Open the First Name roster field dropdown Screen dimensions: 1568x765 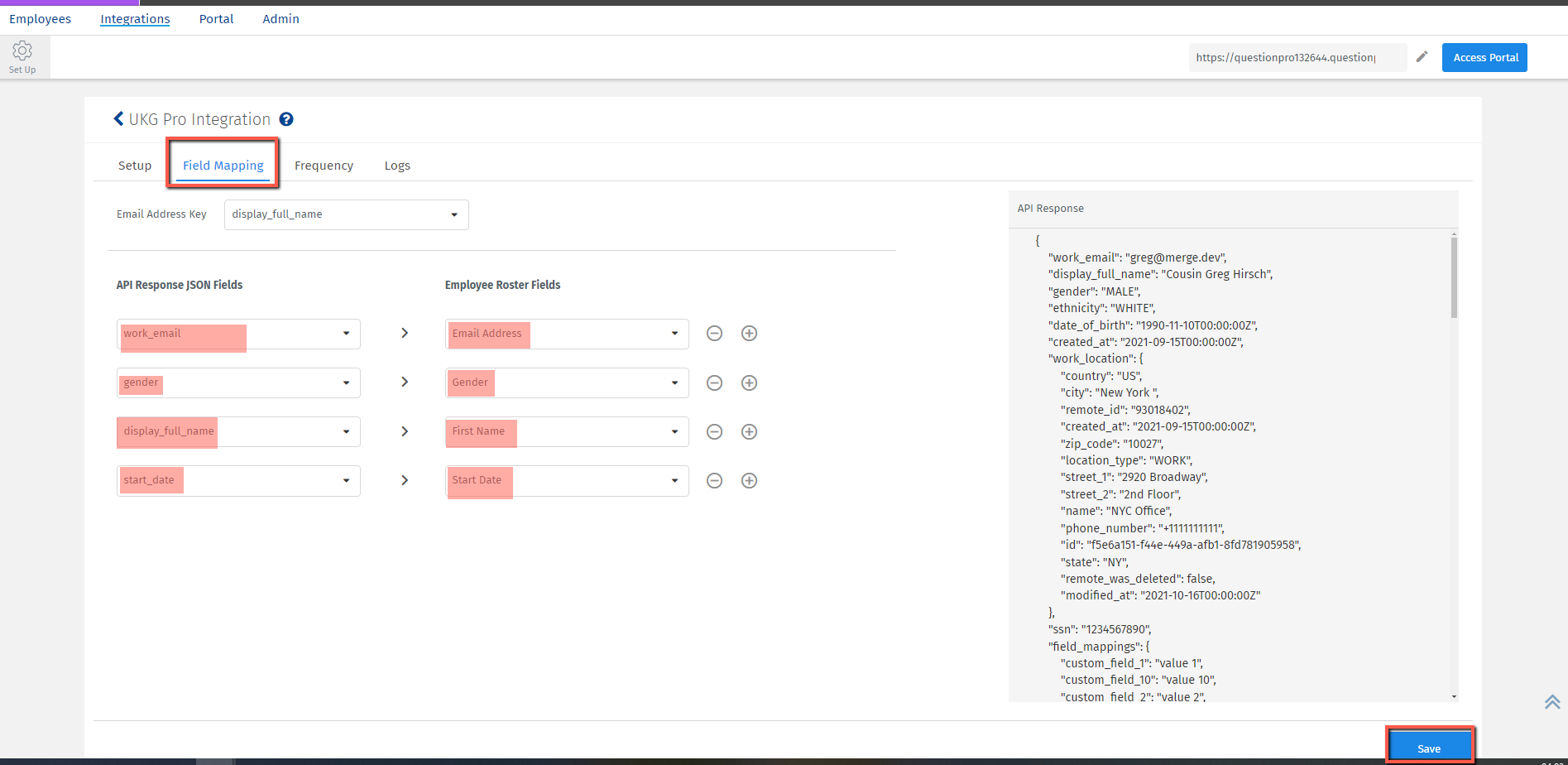point(673,431)
